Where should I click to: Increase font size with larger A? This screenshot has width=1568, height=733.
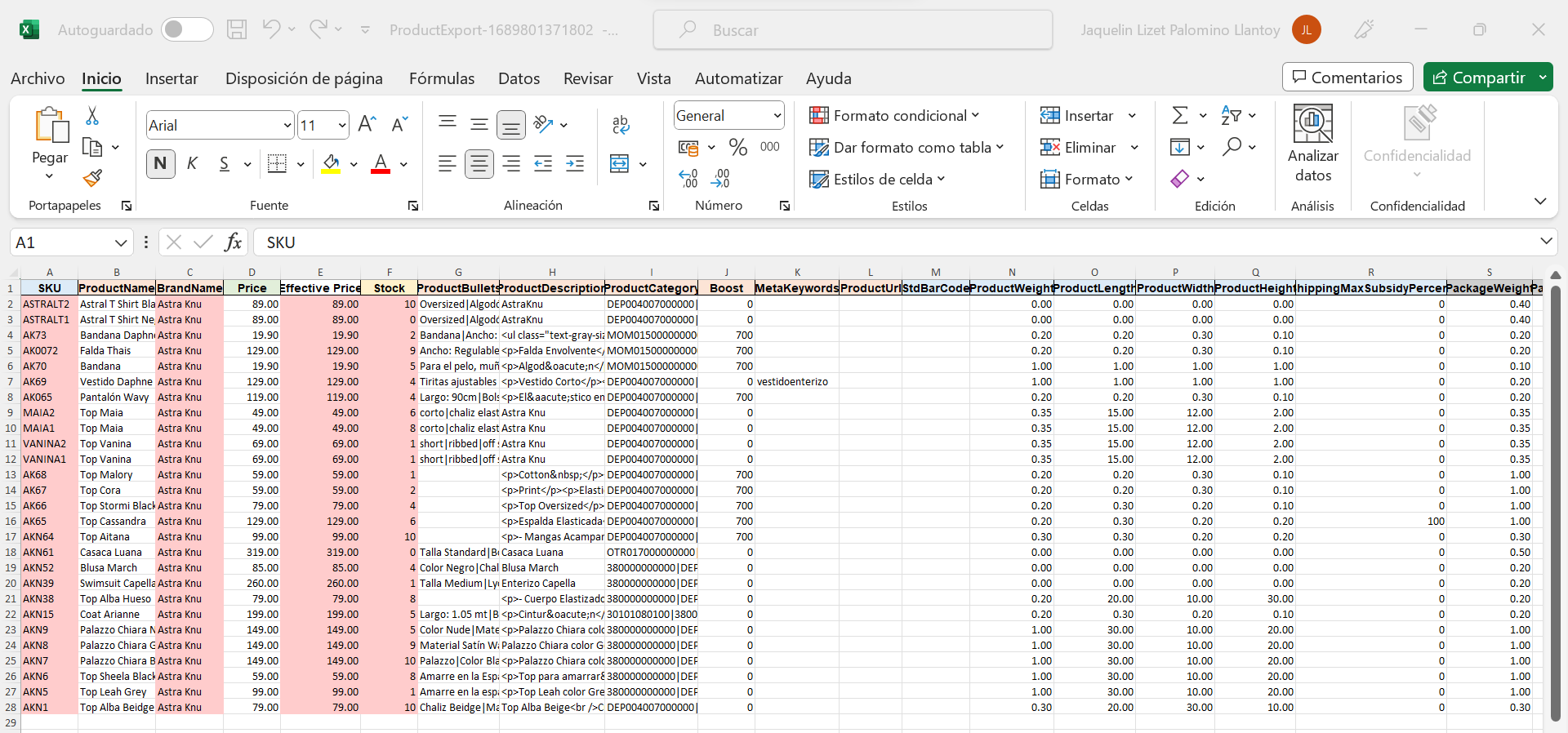coord(367,124)
